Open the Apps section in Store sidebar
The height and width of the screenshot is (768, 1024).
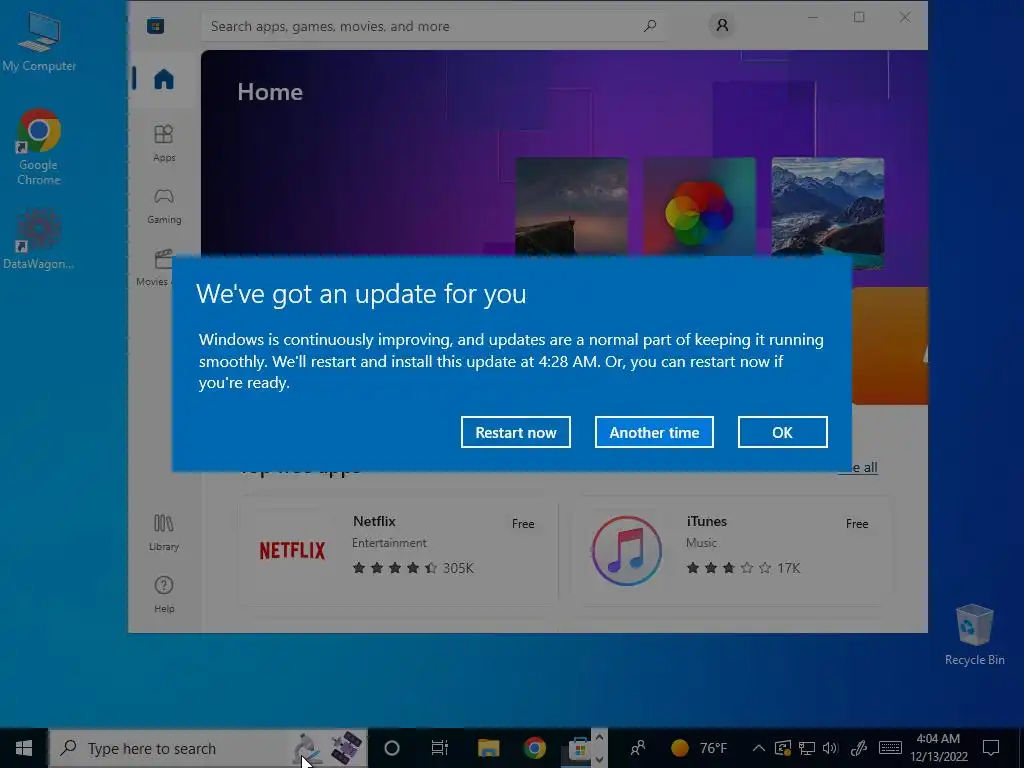click(164, 143)
